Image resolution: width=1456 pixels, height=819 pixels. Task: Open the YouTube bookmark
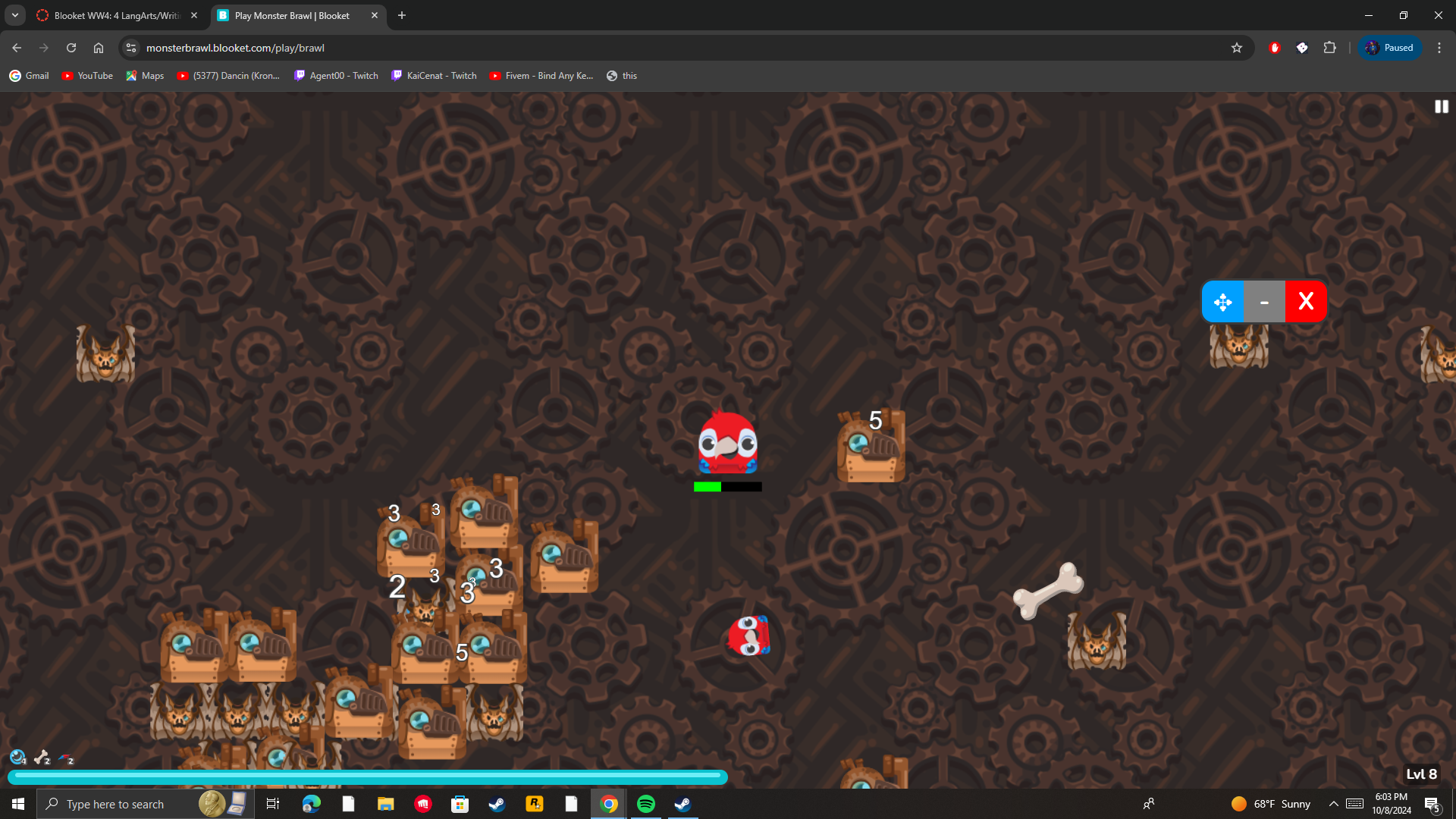[x=87, y=76]
